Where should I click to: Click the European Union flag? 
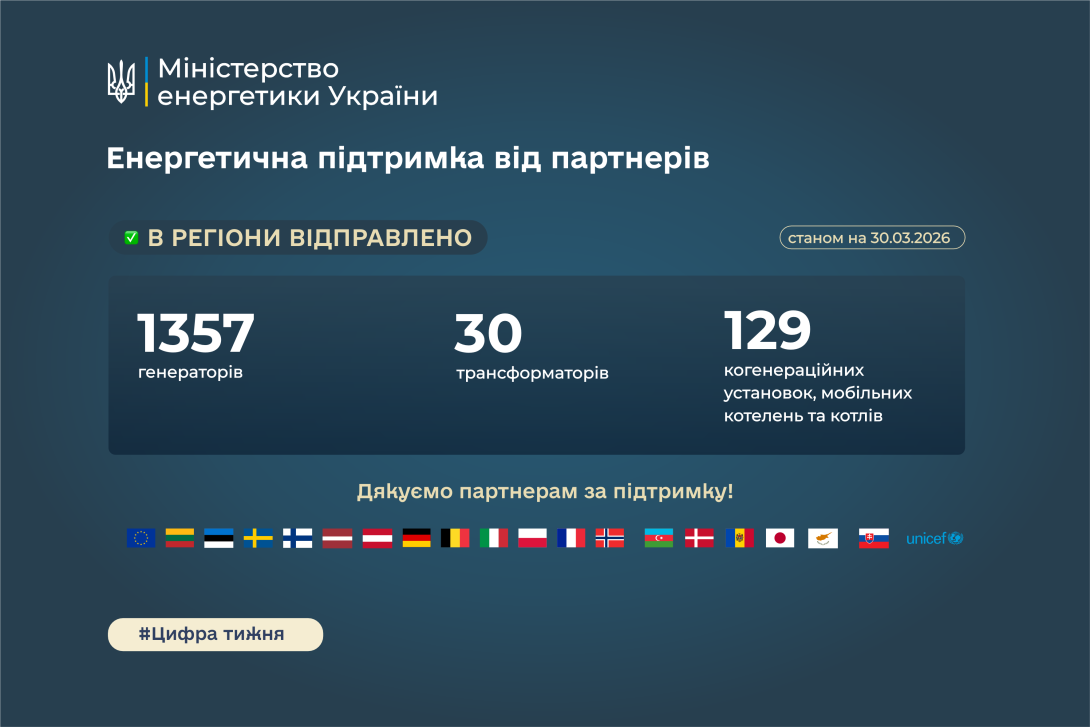pos(141,538)
